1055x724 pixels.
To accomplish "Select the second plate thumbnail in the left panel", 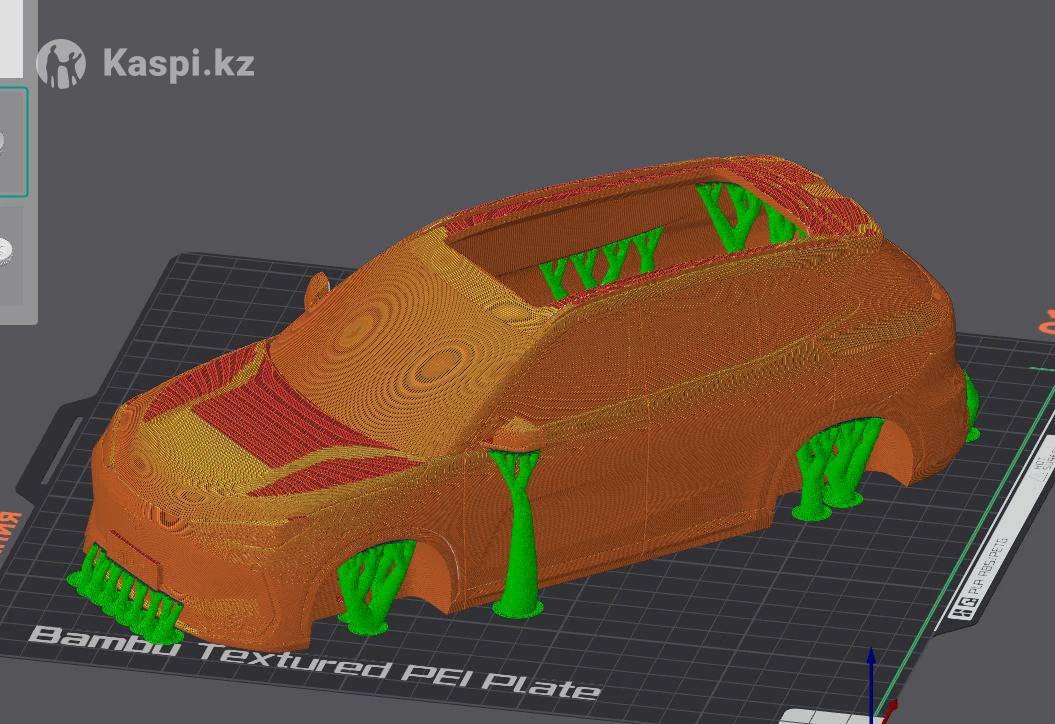I will [x=10, y=251].
